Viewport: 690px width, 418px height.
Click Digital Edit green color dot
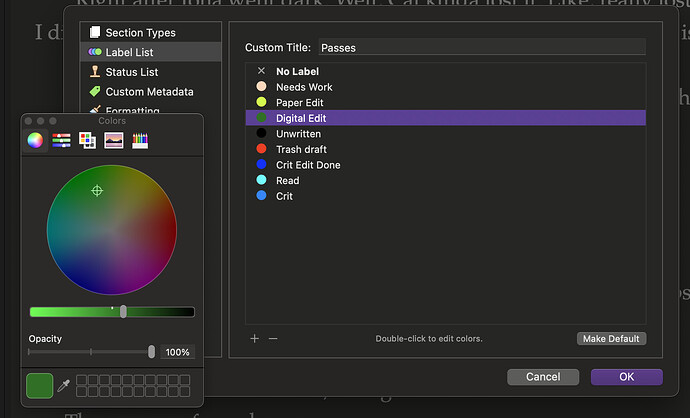[x=261, y=117]
